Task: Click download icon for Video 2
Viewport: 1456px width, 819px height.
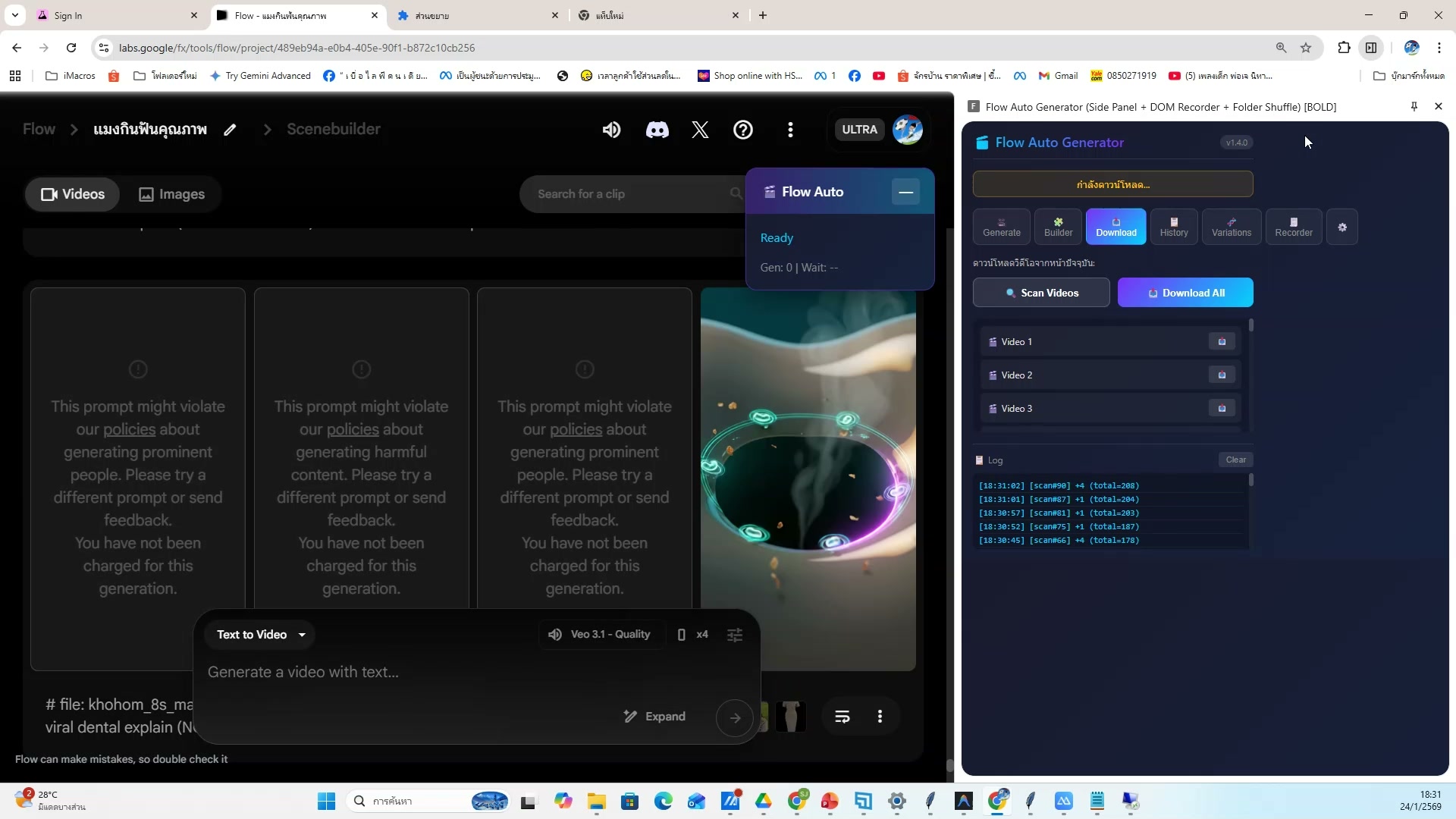Action: 1222,375
